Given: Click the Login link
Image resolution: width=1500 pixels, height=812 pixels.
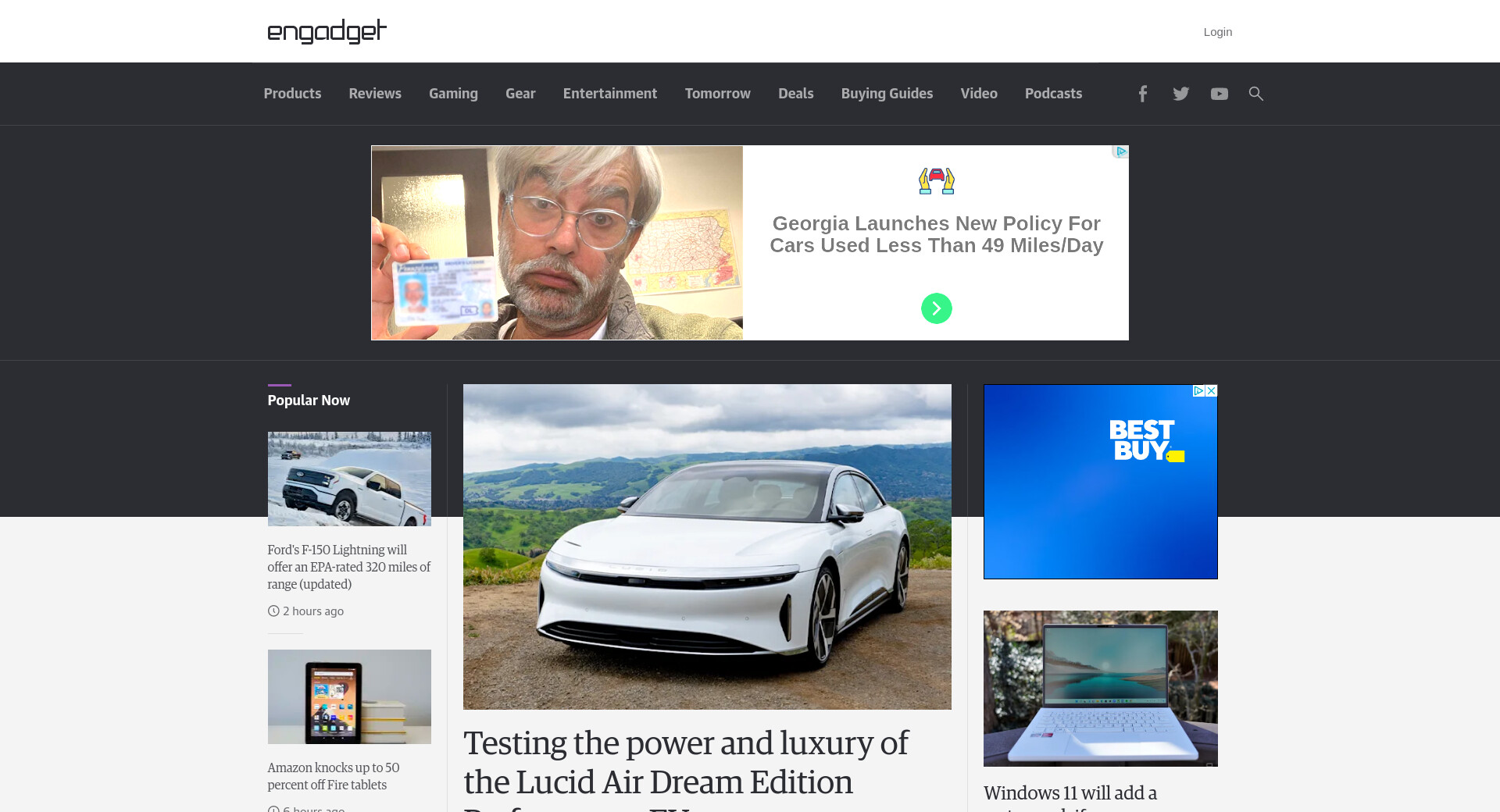Looking at the screenshot, I should pos(1218,32).
